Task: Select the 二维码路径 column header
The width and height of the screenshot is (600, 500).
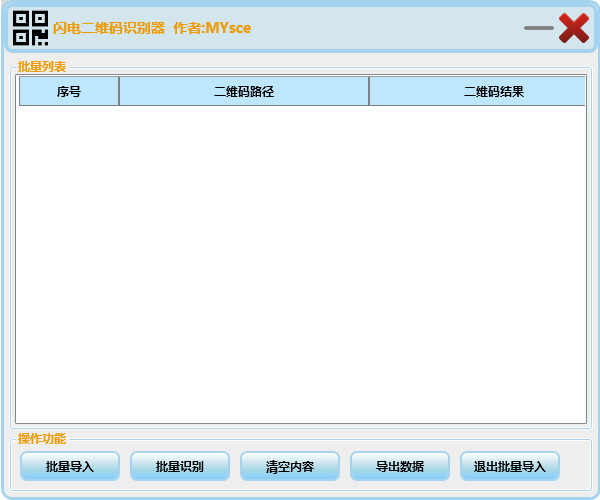Action: pyautogui.click(x=244, y=91)
